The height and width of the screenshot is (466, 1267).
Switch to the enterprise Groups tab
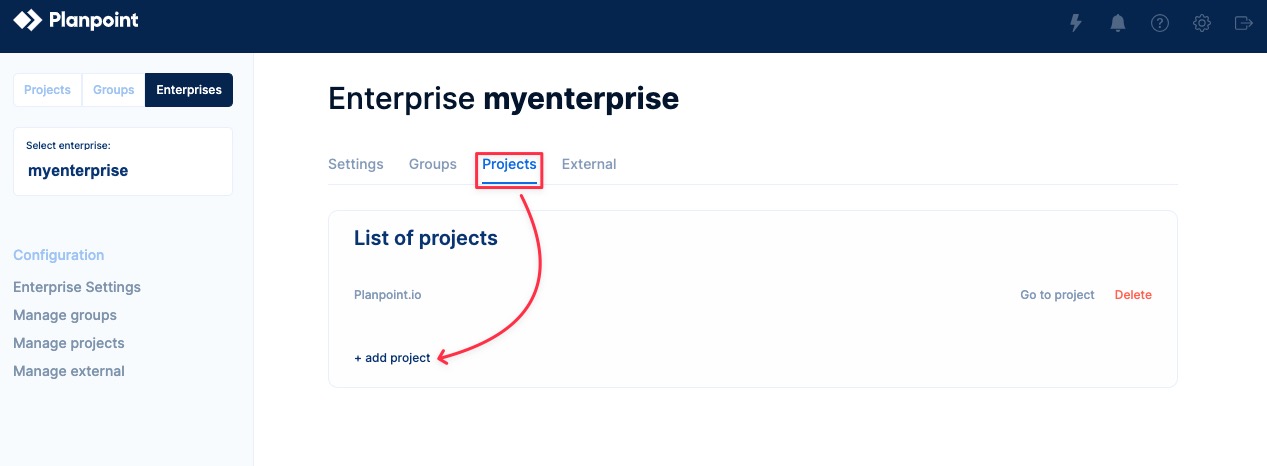433,164
